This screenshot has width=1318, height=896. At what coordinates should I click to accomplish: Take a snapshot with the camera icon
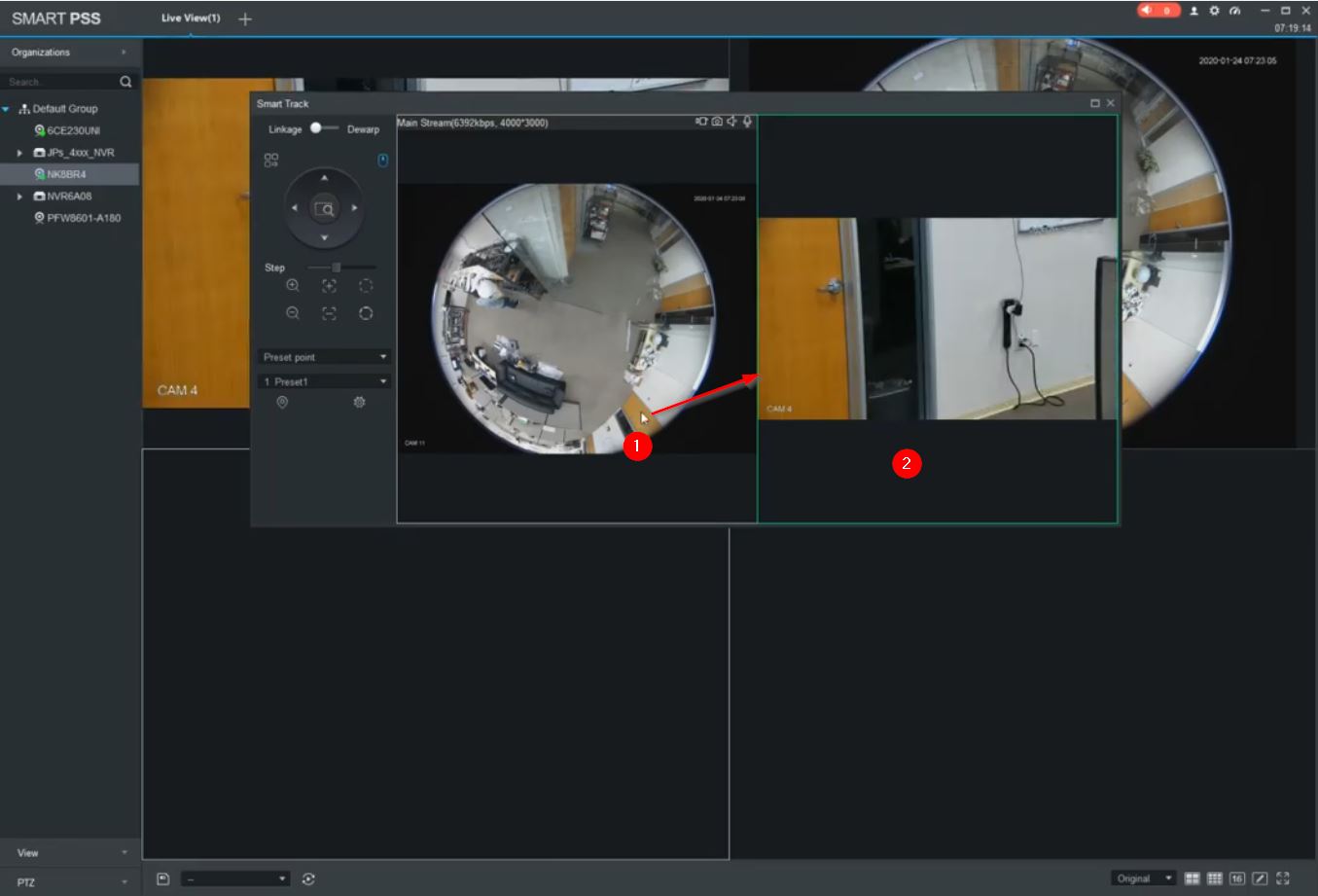click(x=717, y=122)
